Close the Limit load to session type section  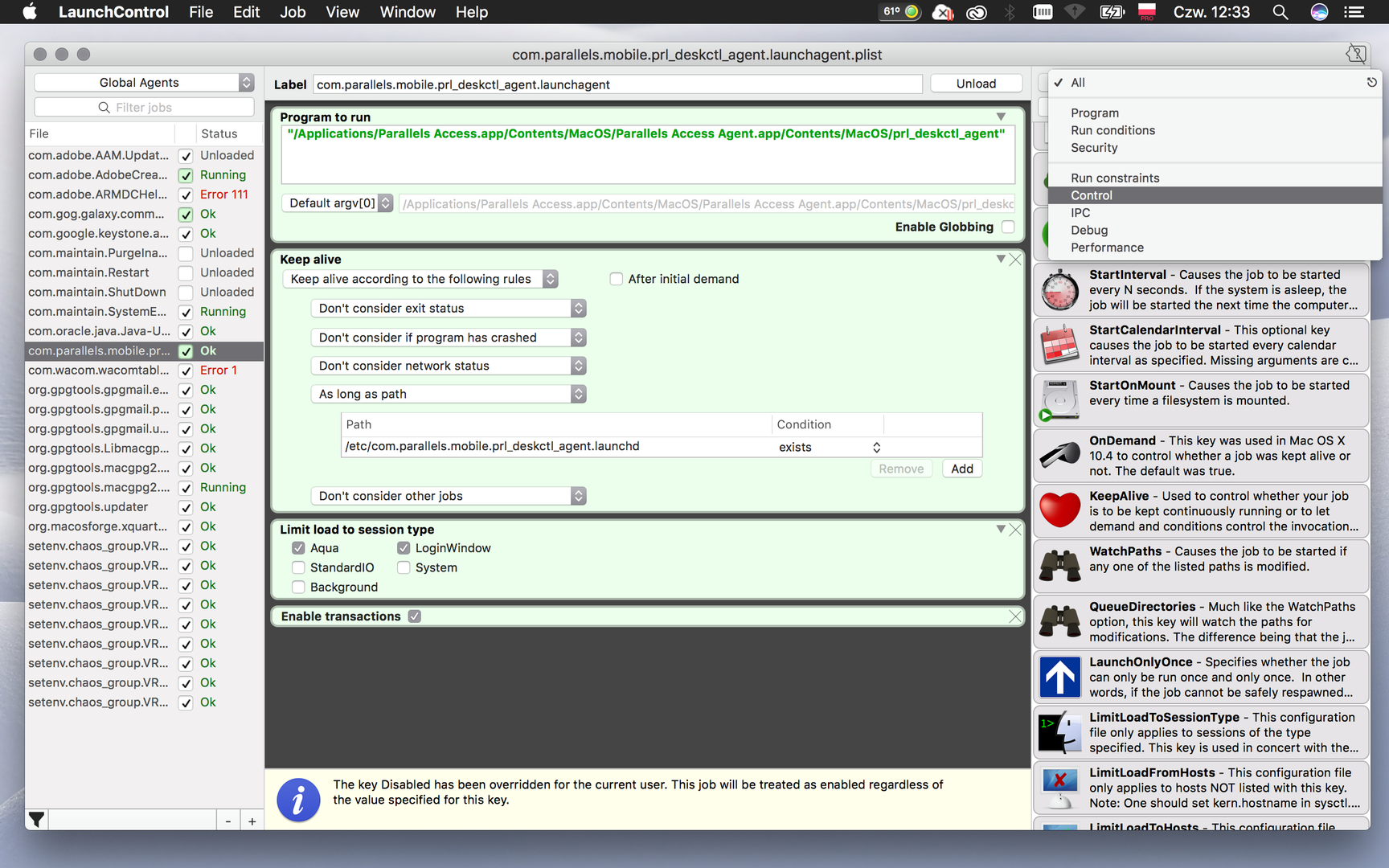(1015, 530)
